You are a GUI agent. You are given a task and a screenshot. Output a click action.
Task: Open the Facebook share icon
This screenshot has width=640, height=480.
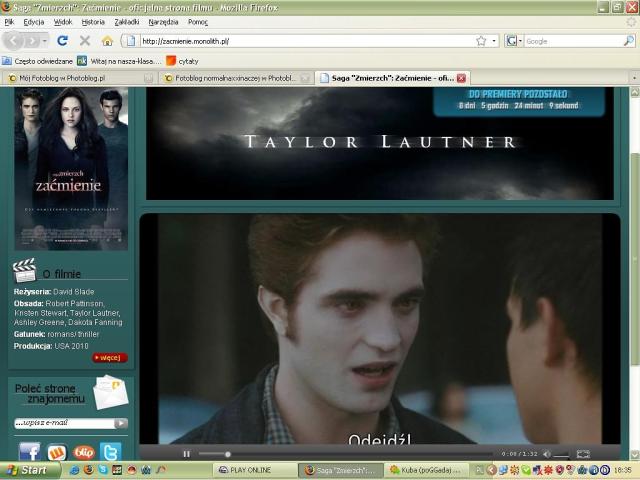(30, 451)
